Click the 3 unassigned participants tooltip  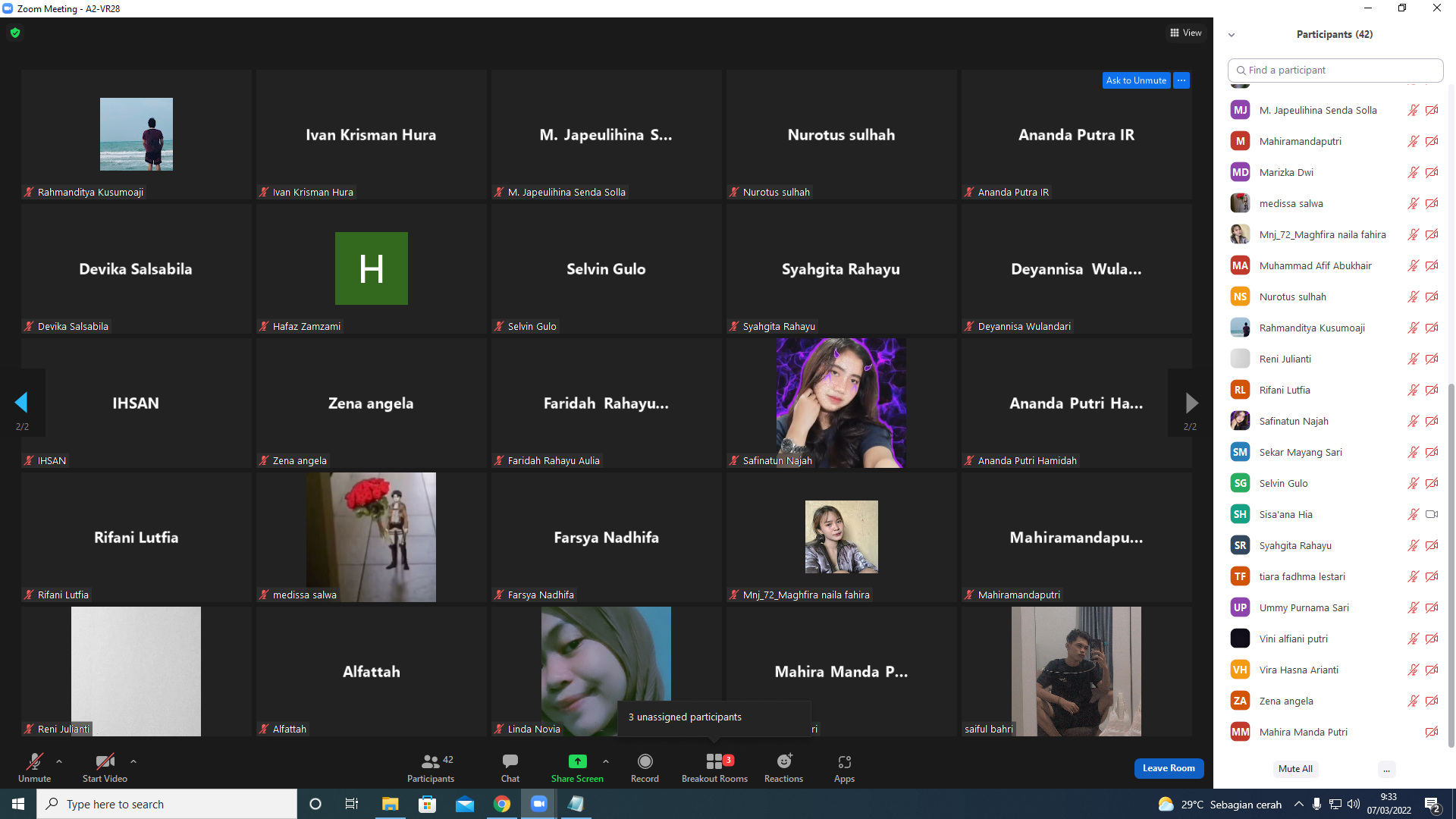714,717
